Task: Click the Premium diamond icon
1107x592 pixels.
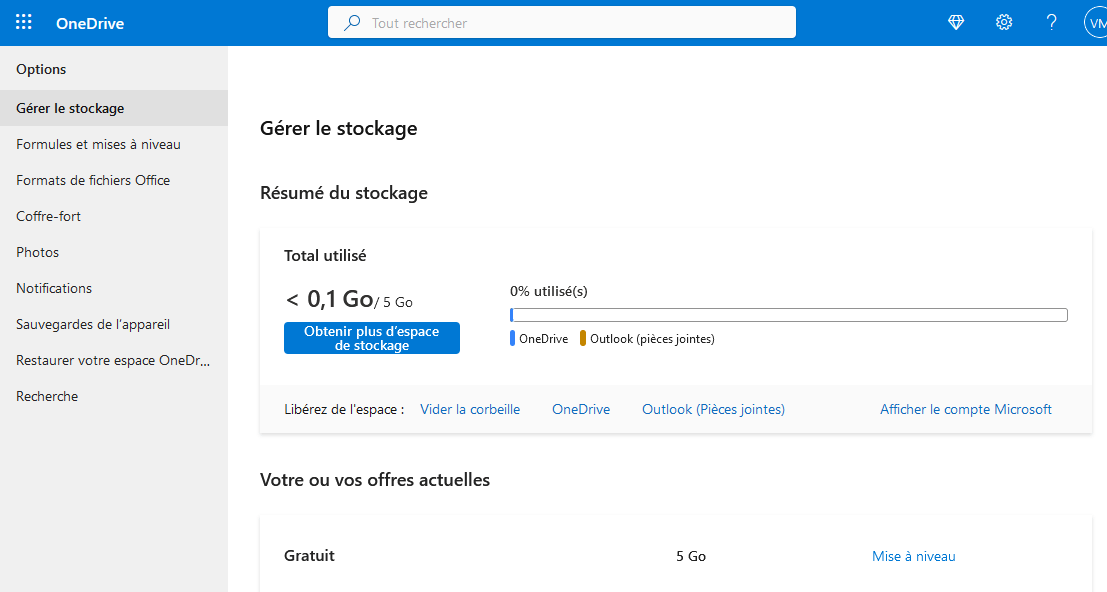Action: (956, 23)
